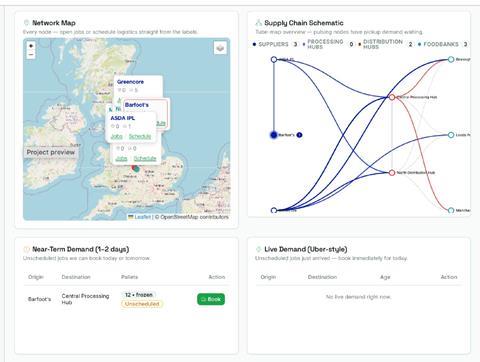Zoom out on the network map
The image size is (480, 362).
tap(31, 54)
